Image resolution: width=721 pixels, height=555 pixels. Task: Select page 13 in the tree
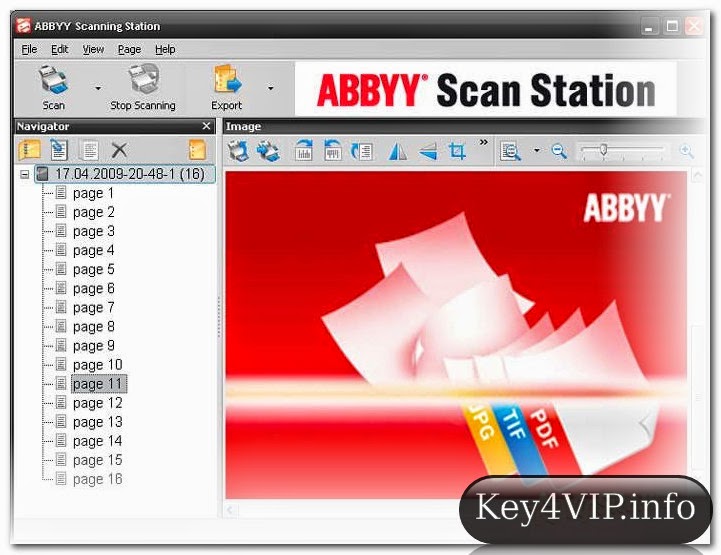click(x=97, y=422)
